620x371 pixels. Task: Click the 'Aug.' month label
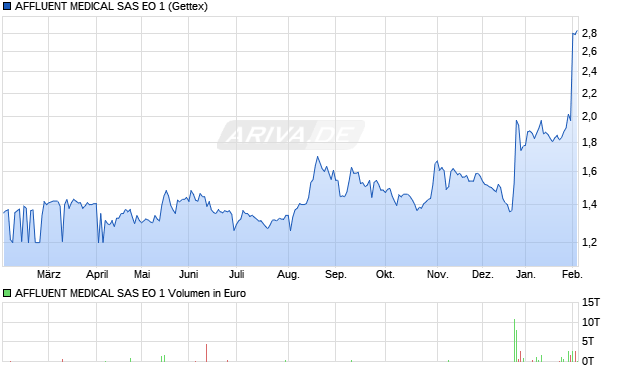click(288, 274)
